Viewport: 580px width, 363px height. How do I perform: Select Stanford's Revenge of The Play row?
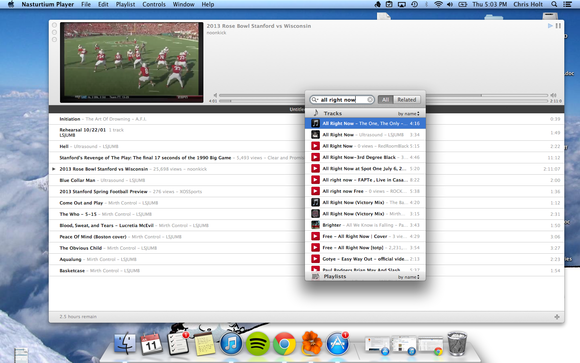(307, 158)
